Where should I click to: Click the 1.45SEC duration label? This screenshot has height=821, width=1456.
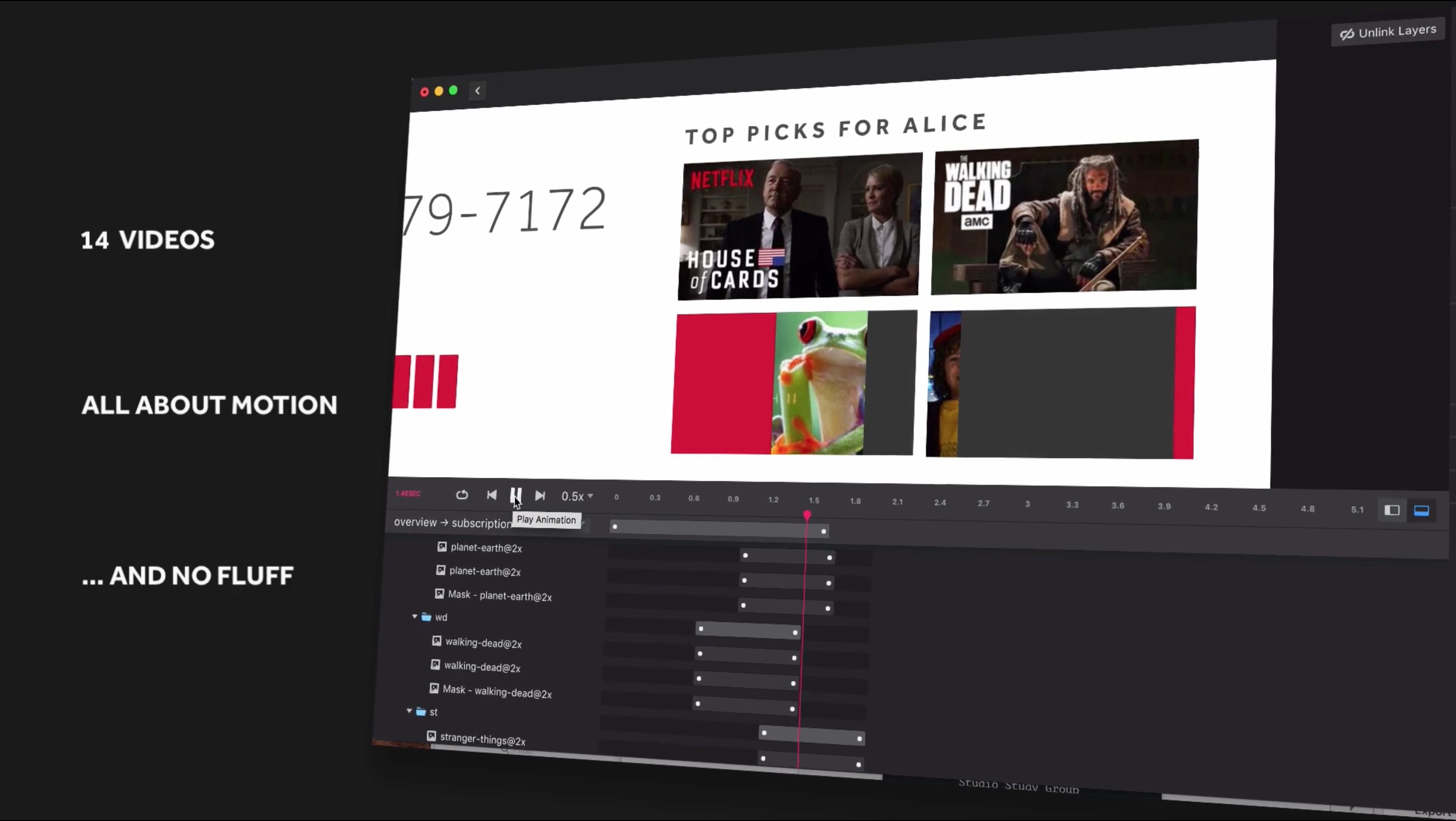407,493
